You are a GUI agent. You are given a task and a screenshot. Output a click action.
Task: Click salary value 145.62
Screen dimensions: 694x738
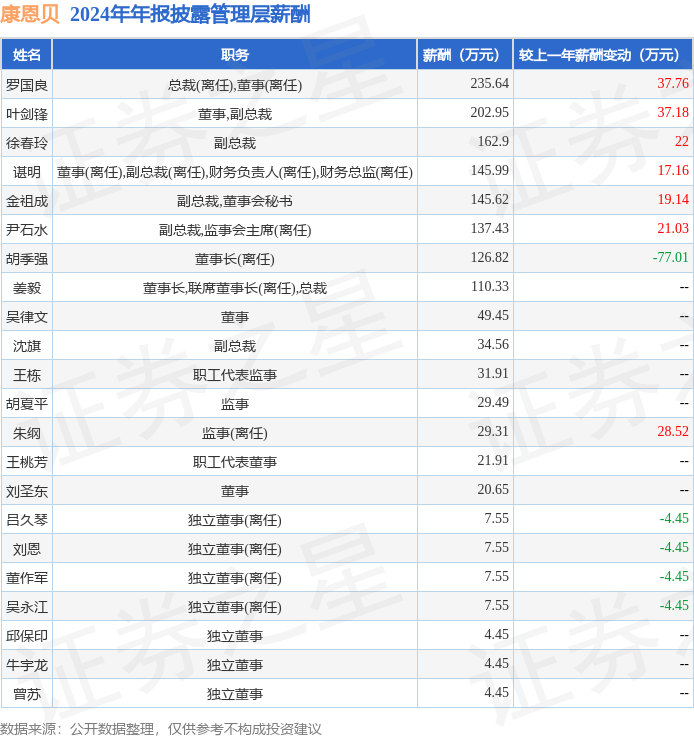pyautogui.click(x=489, y=200)
